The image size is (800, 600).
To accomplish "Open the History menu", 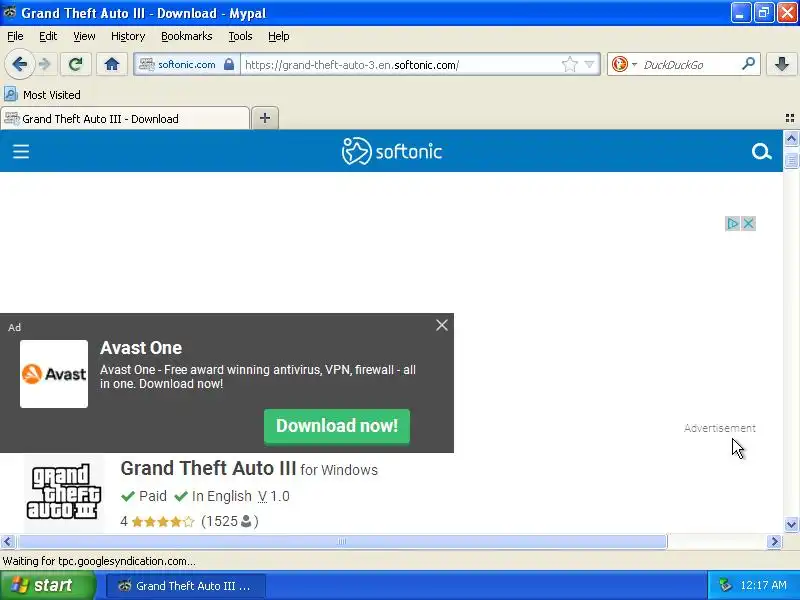I will pos(128,36).
